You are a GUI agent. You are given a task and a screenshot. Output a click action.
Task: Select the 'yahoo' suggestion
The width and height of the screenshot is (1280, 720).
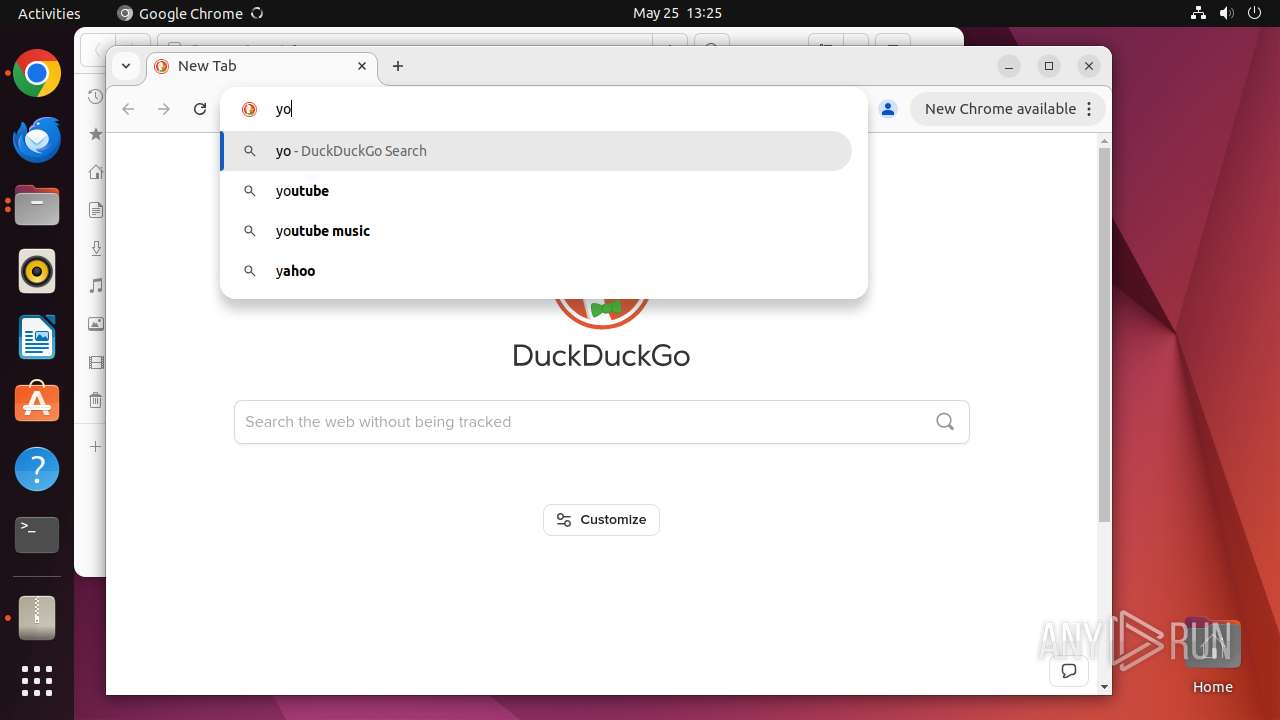coord(536,271)
